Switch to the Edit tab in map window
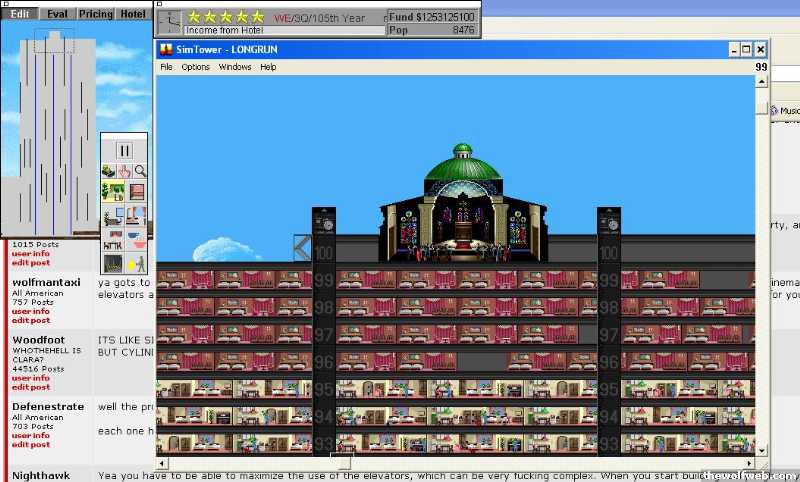800x482 pixels. 19,14
